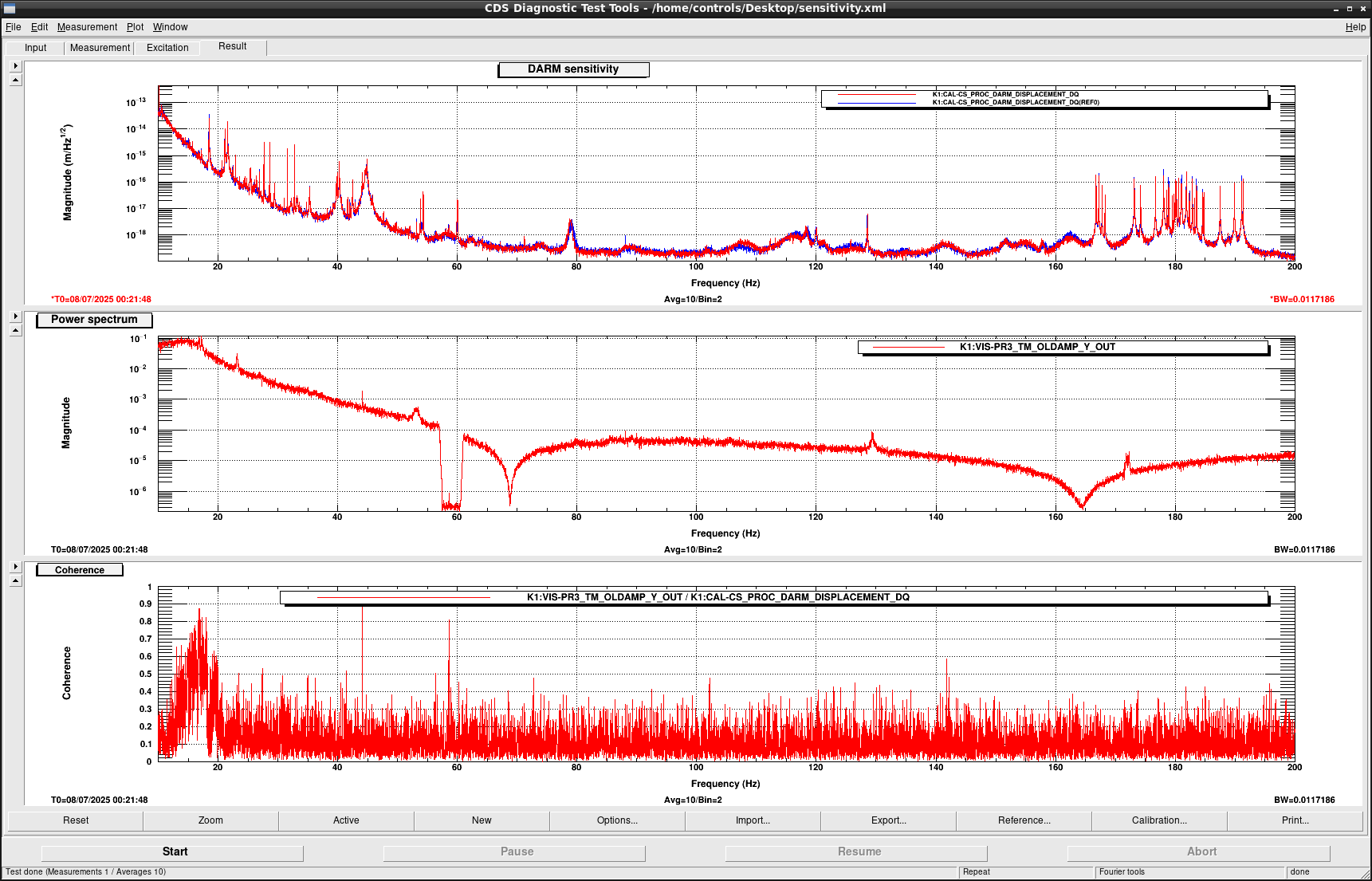This screenshot has height=881, width=1372.
Task: Click the red BW=0.0117186 label
Action: pos(1302,300)
